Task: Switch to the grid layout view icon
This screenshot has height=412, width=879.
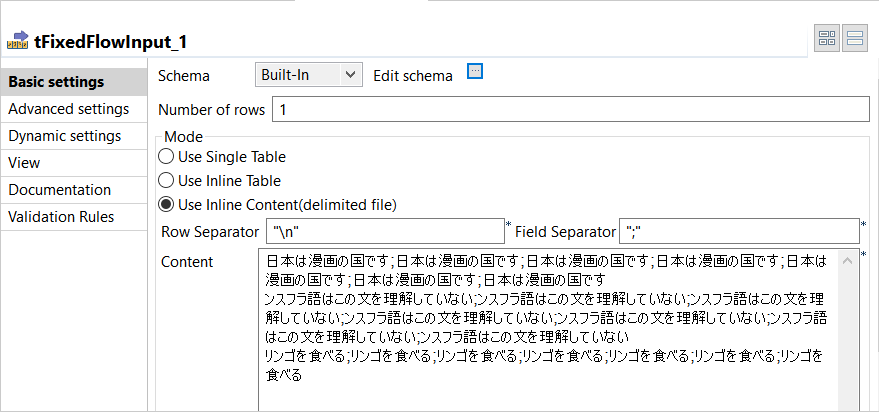Action: (x=827, y=39)
